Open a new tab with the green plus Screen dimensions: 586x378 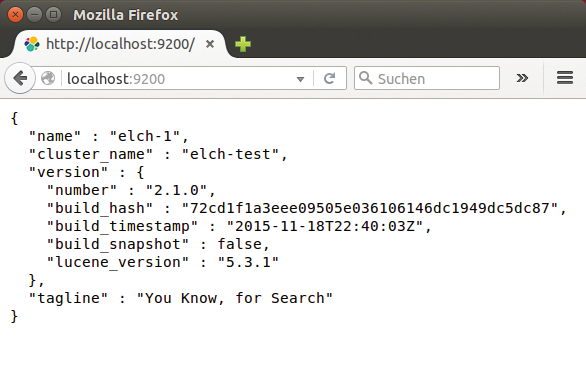coord(243,44)
